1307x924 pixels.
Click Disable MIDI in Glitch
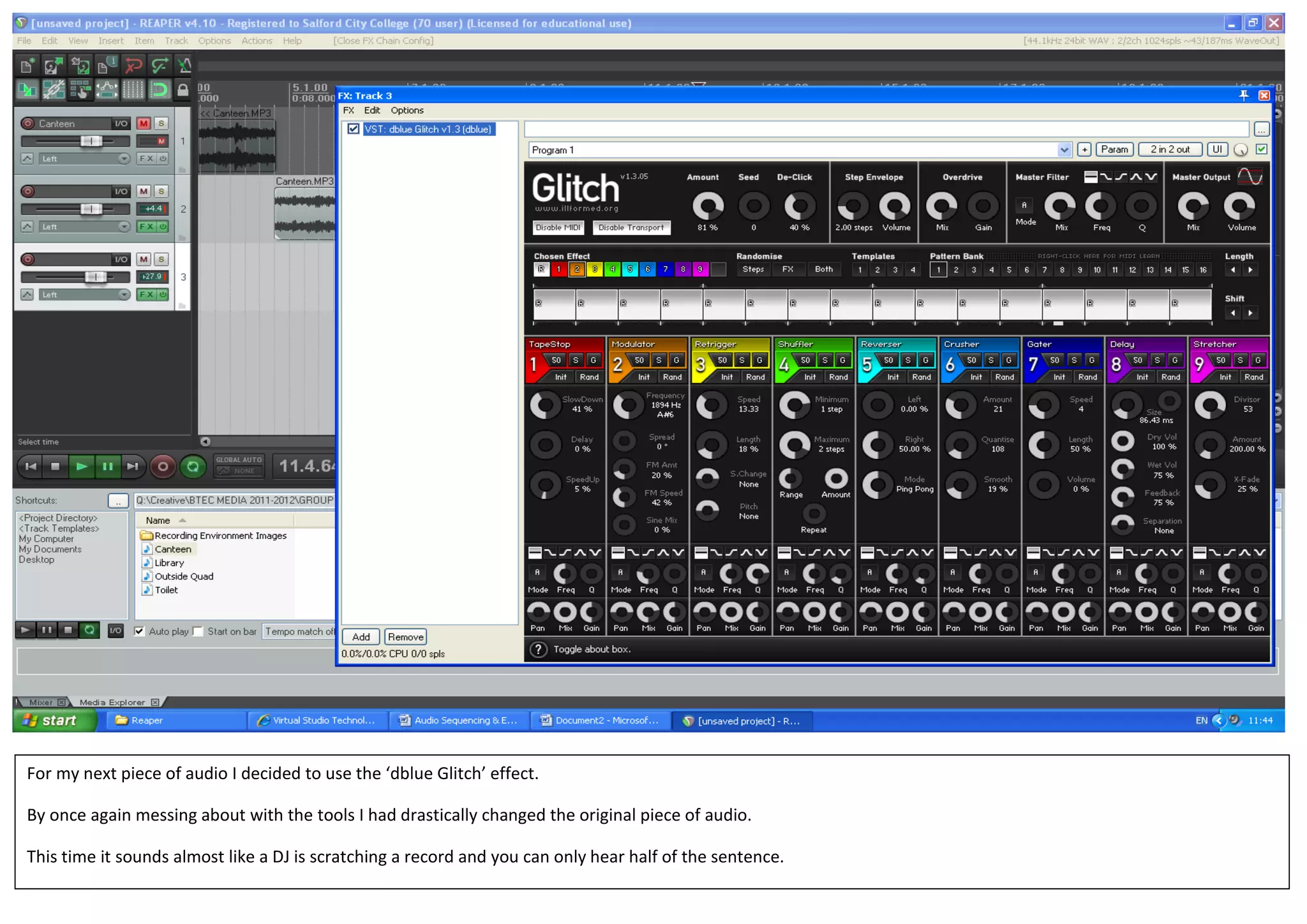coord(558,228)
